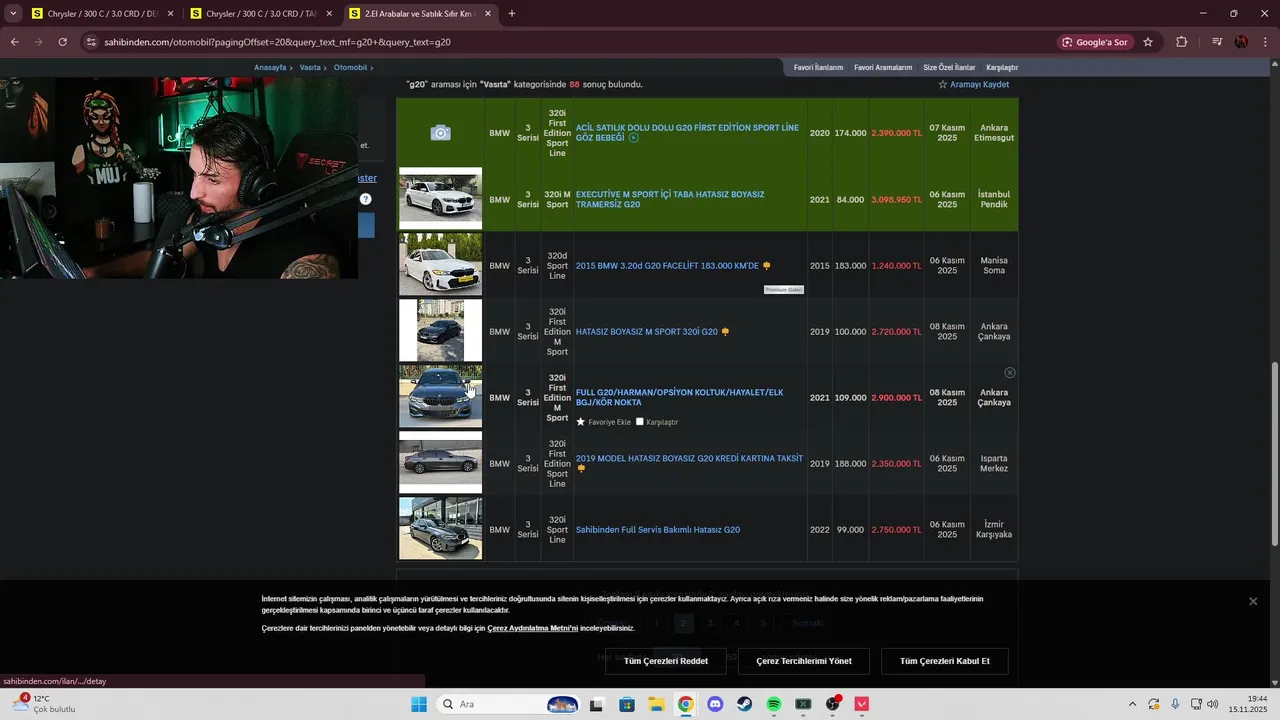Go back with the browser back arrow
This screenshot has height=720, width=1280.
(x=14, y=42)
